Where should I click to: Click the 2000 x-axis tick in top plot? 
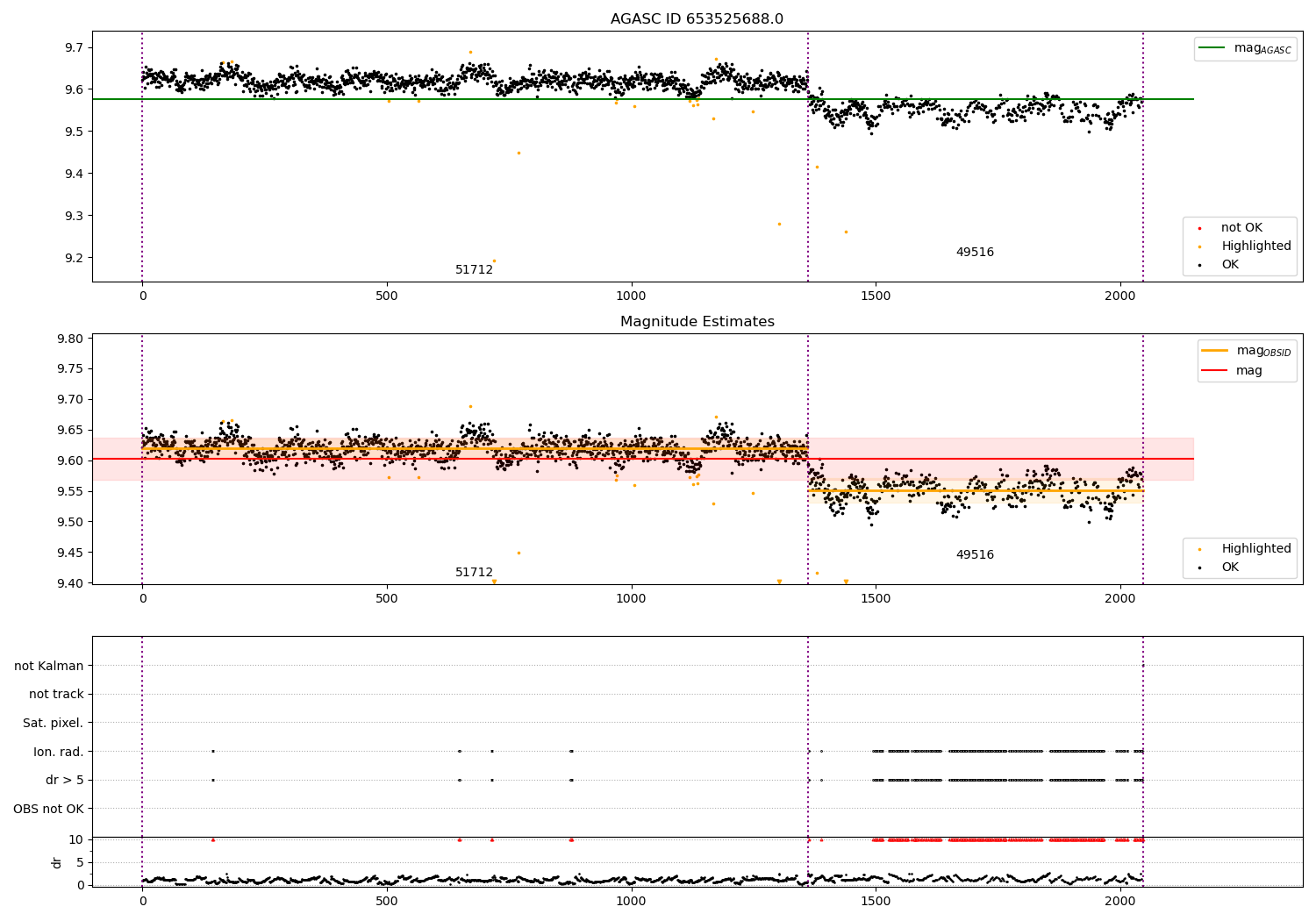[1120, 296]
